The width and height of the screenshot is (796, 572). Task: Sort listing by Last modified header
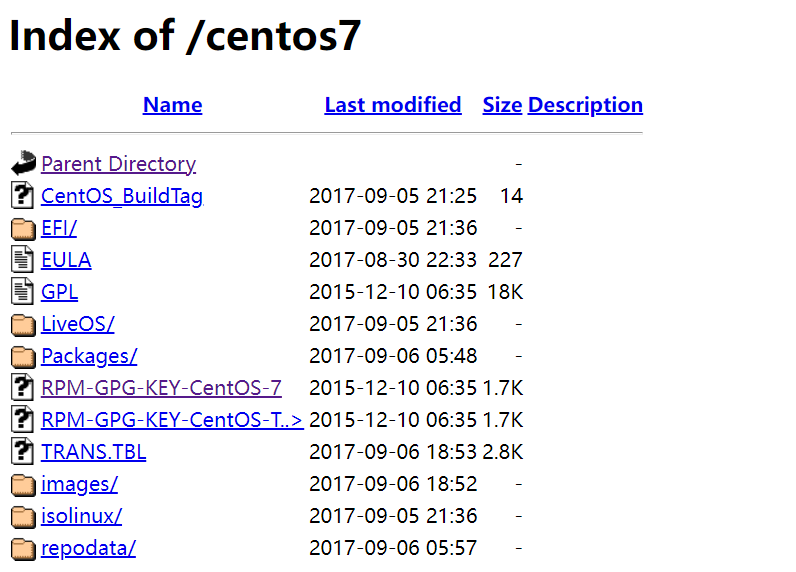click(x=393, y=105)
